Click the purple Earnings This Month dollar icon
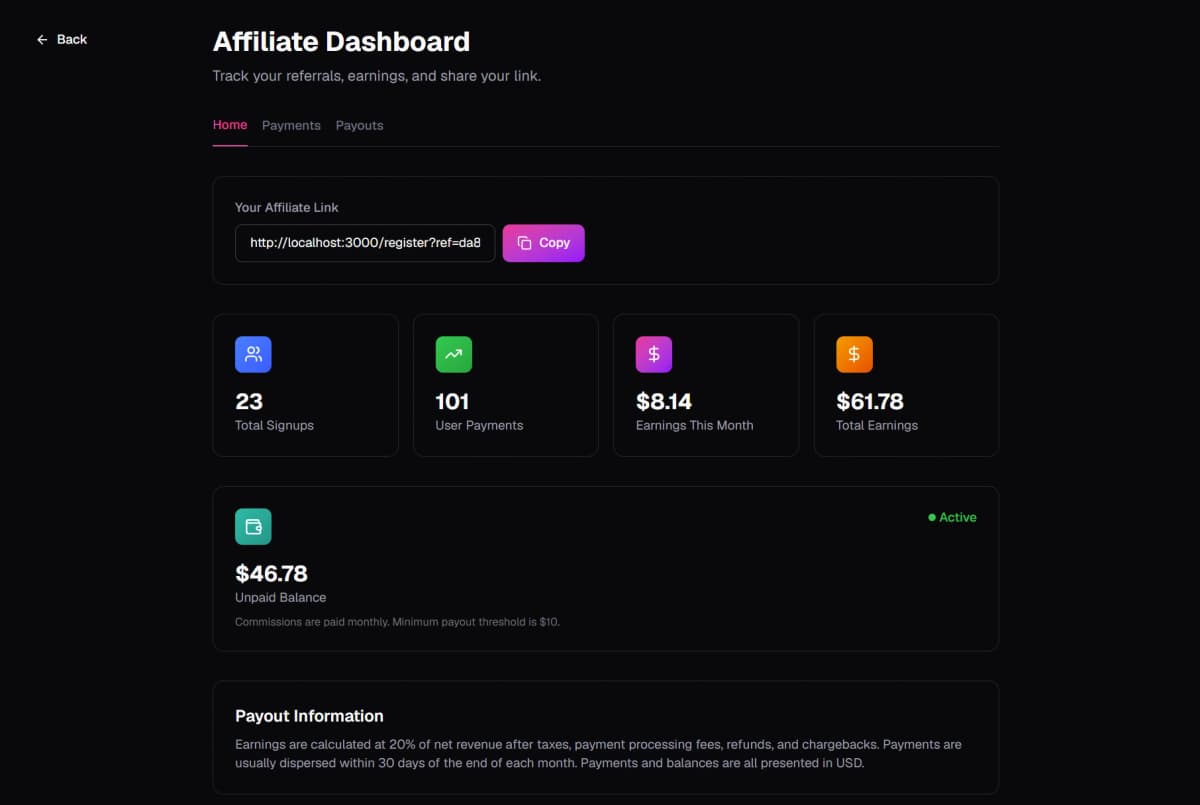1200x805 pixels. point(654,354)
